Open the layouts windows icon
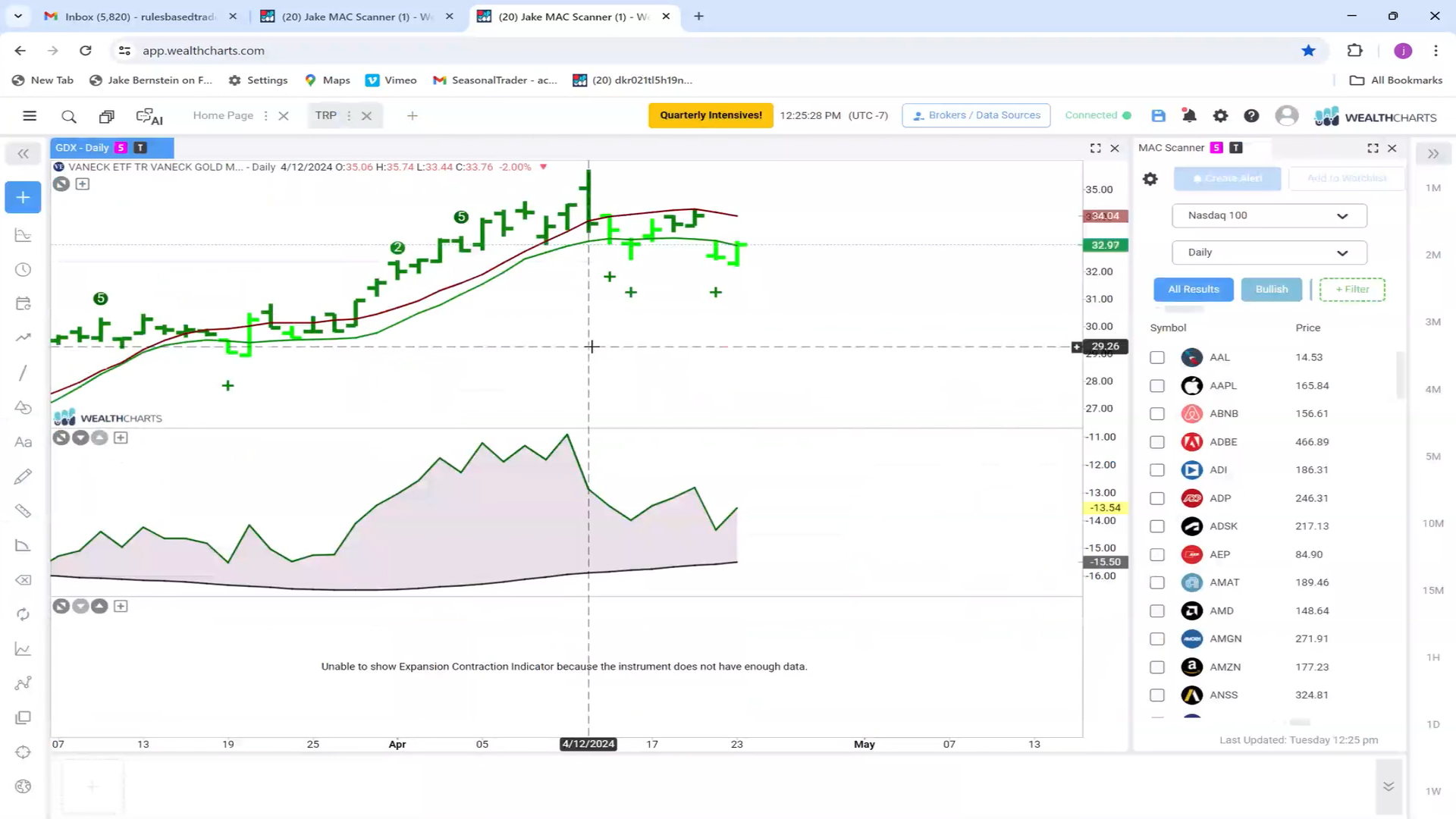The image size is (1456, 819). coord(106,116)
